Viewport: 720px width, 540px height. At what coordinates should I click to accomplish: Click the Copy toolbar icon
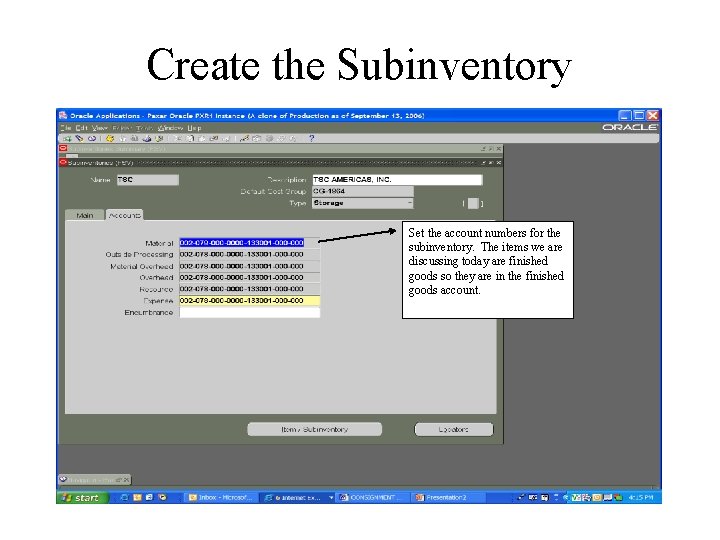(x=190, y=138)
